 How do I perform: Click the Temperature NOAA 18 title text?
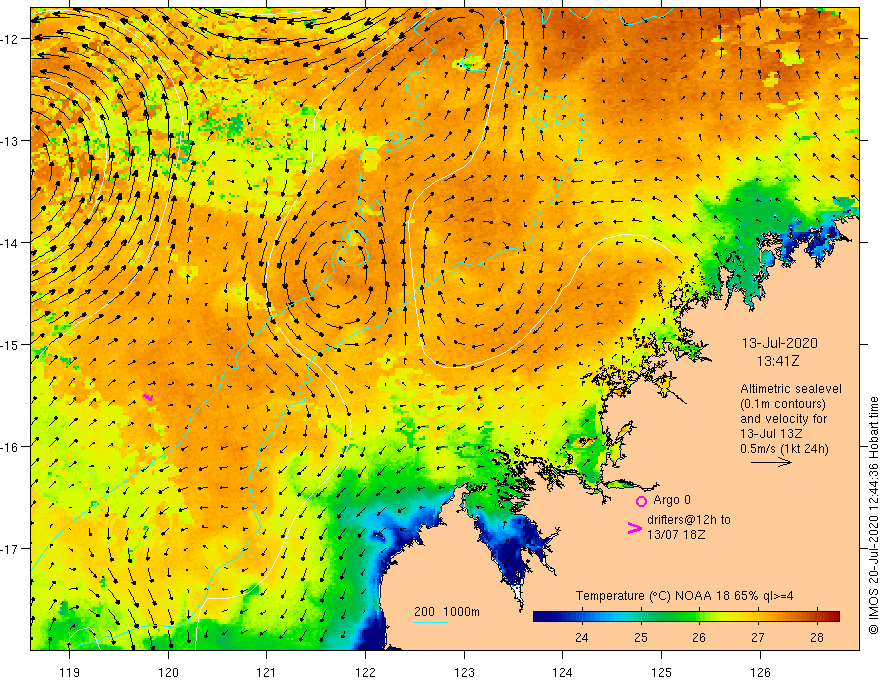pyautogui.click(x=684, y=596)
